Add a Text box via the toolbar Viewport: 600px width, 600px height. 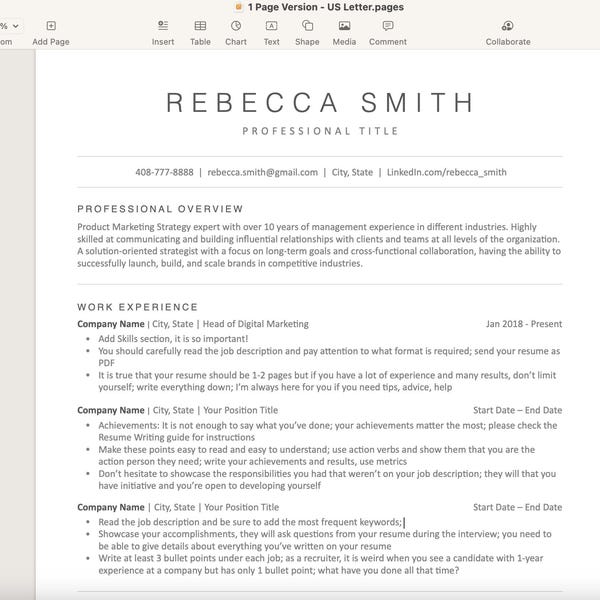point(271,26)
